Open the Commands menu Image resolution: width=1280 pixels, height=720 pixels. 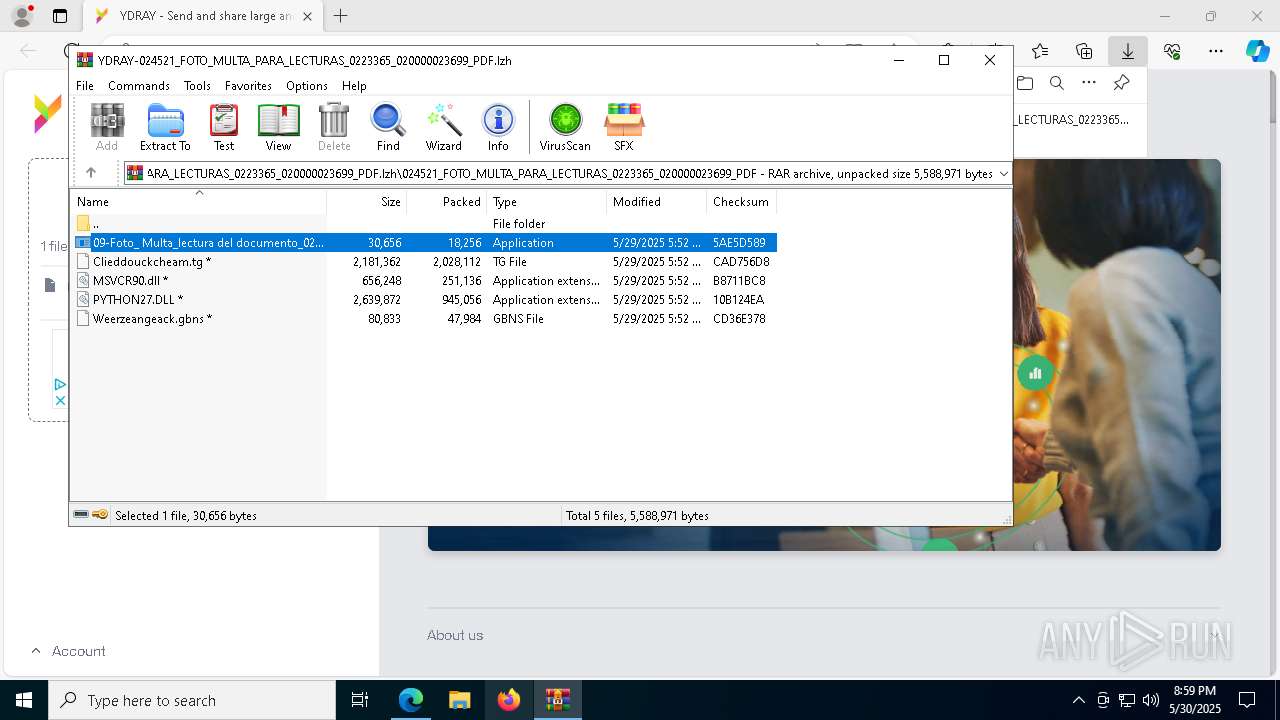pos(139,86)
